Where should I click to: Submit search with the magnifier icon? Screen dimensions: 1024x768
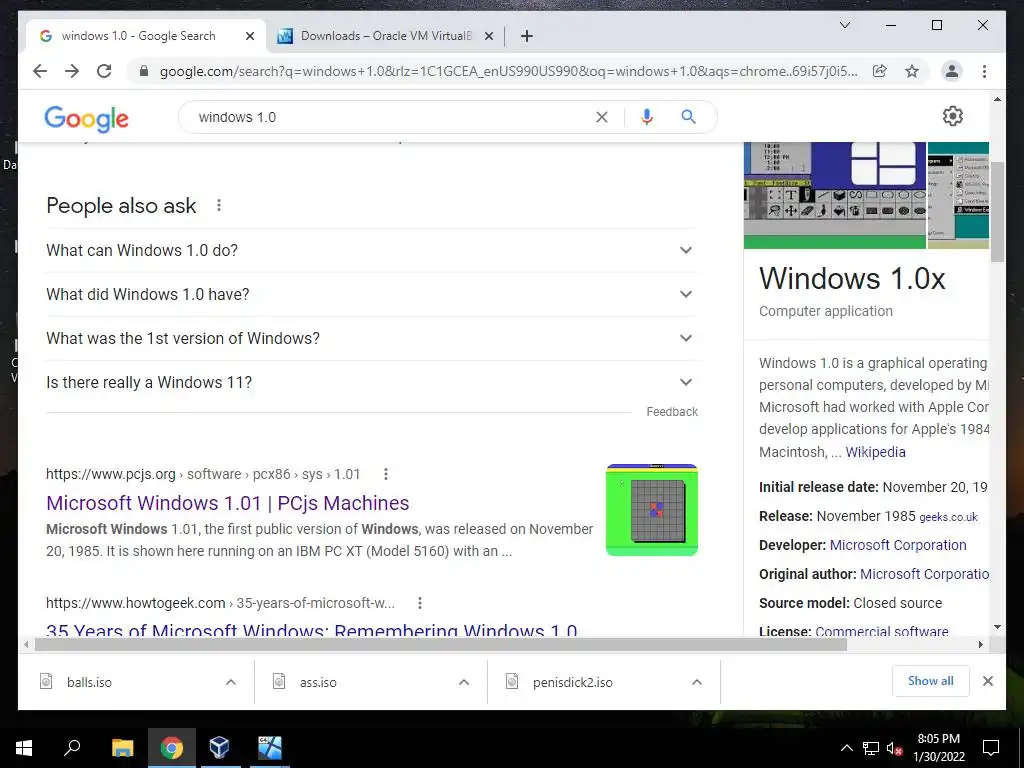pyautogui.click(x=688, y=117)
